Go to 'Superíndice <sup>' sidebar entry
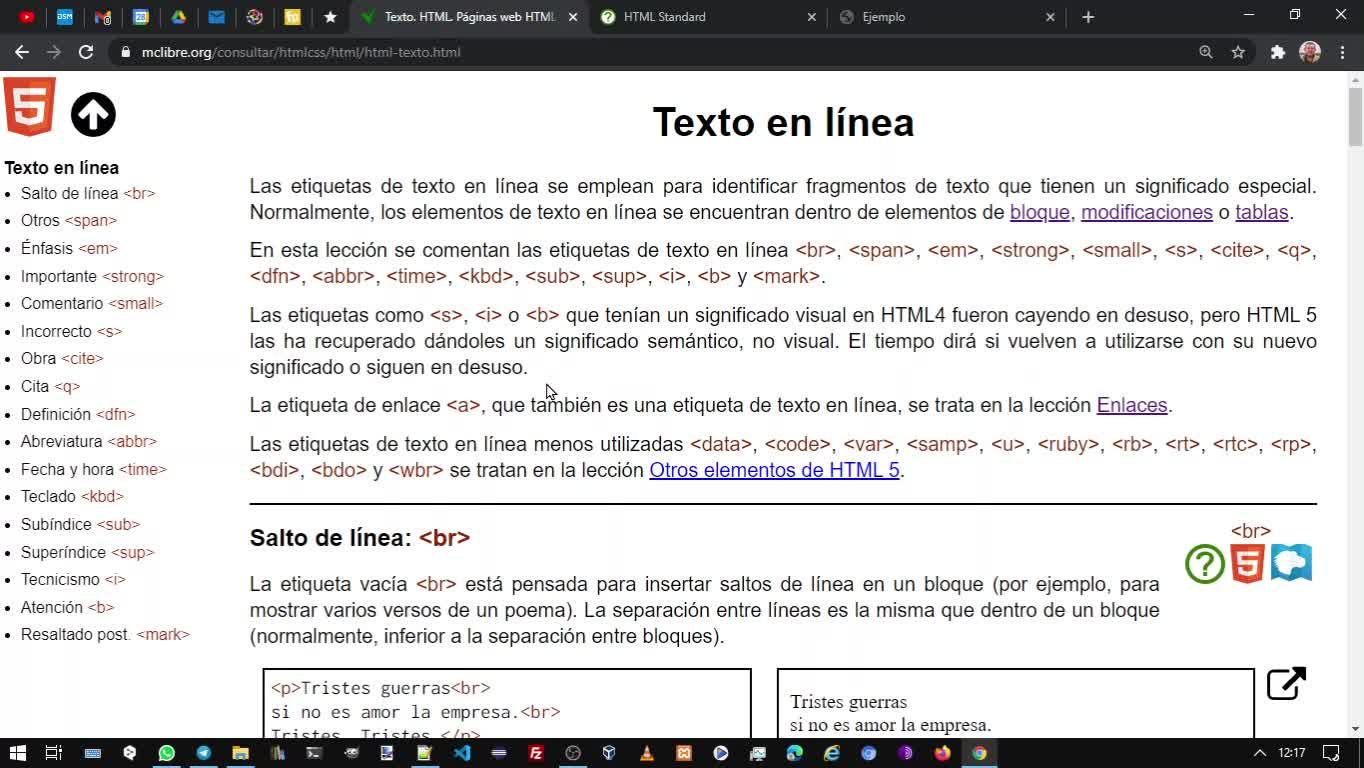The height and width of the screenshot is (768, 1364). [x=88, y=552]
